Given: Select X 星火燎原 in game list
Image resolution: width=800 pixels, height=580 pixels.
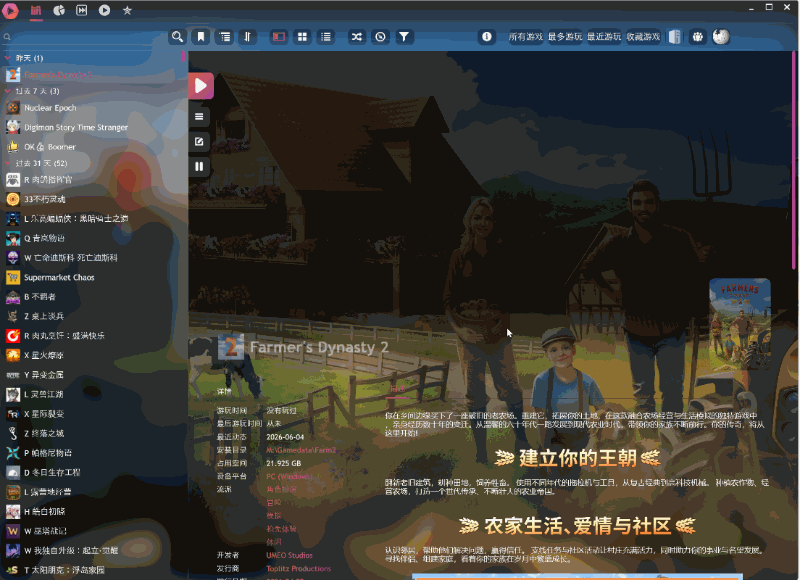Looking at the screenshot, I should tap(92, 355).
